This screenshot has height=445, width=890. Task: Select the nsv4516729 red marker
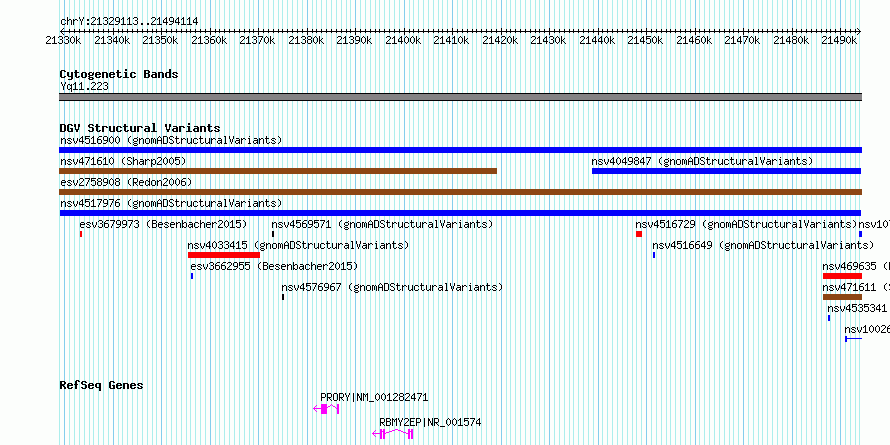coord(639,234)
